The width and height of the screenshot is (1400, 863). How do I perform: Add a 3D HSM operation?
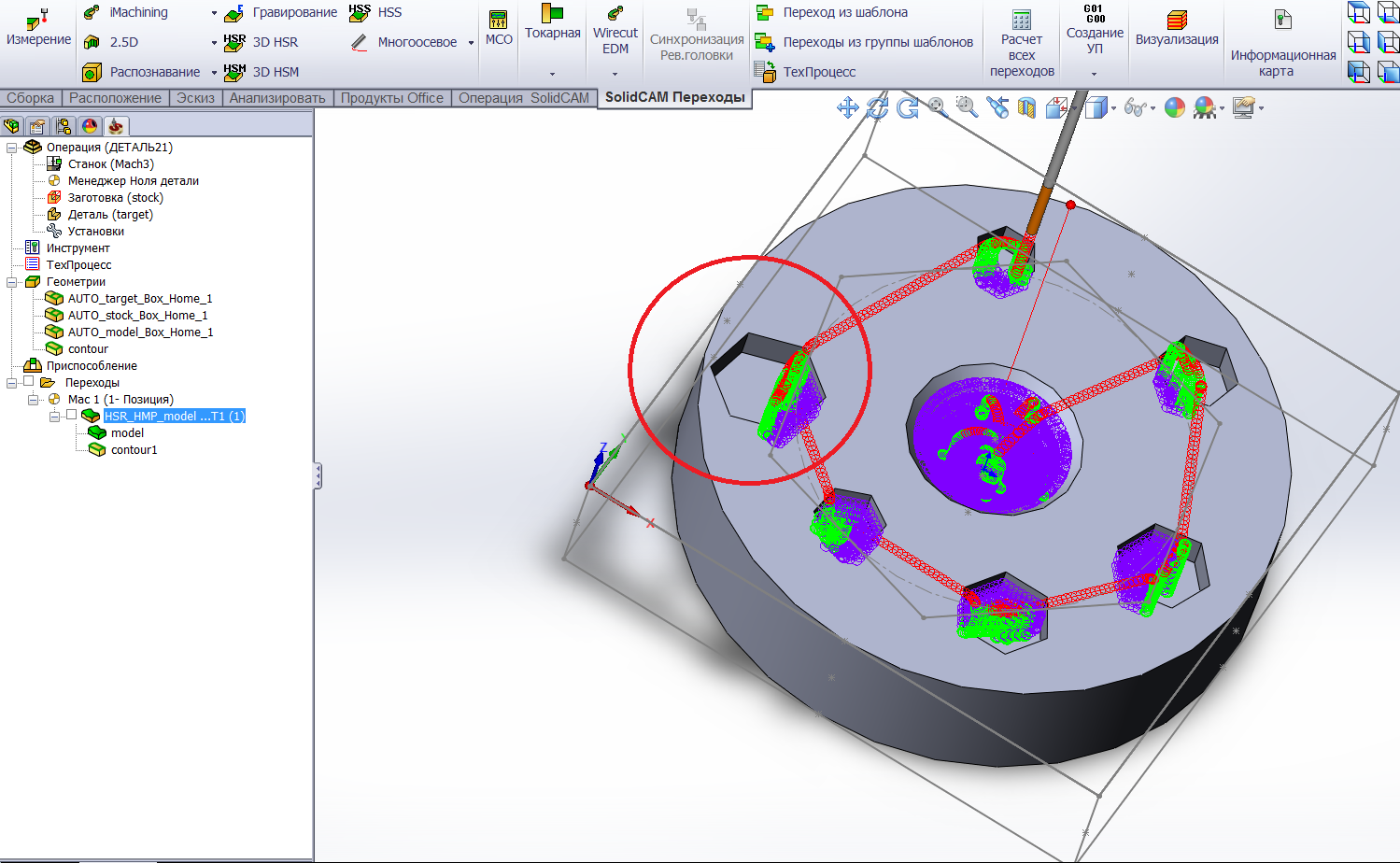click(262, 72)
